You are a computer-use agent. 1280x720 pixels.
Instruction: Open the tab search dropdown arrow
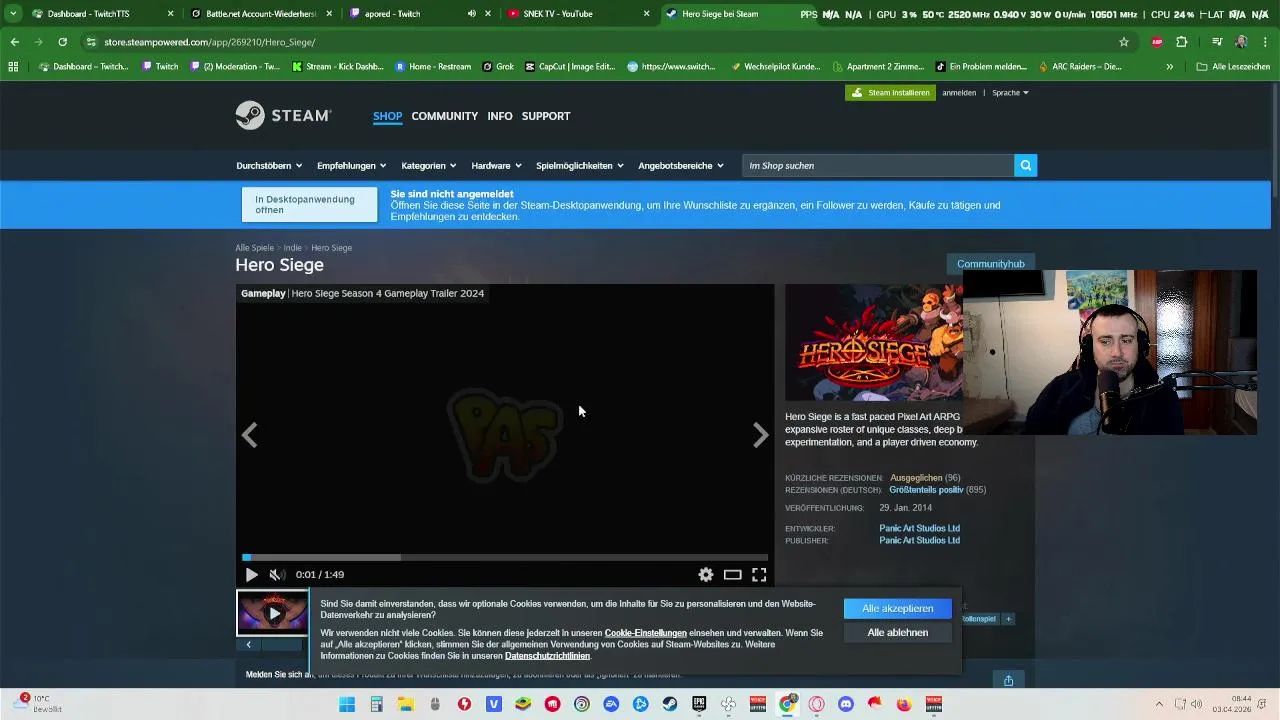13,14
